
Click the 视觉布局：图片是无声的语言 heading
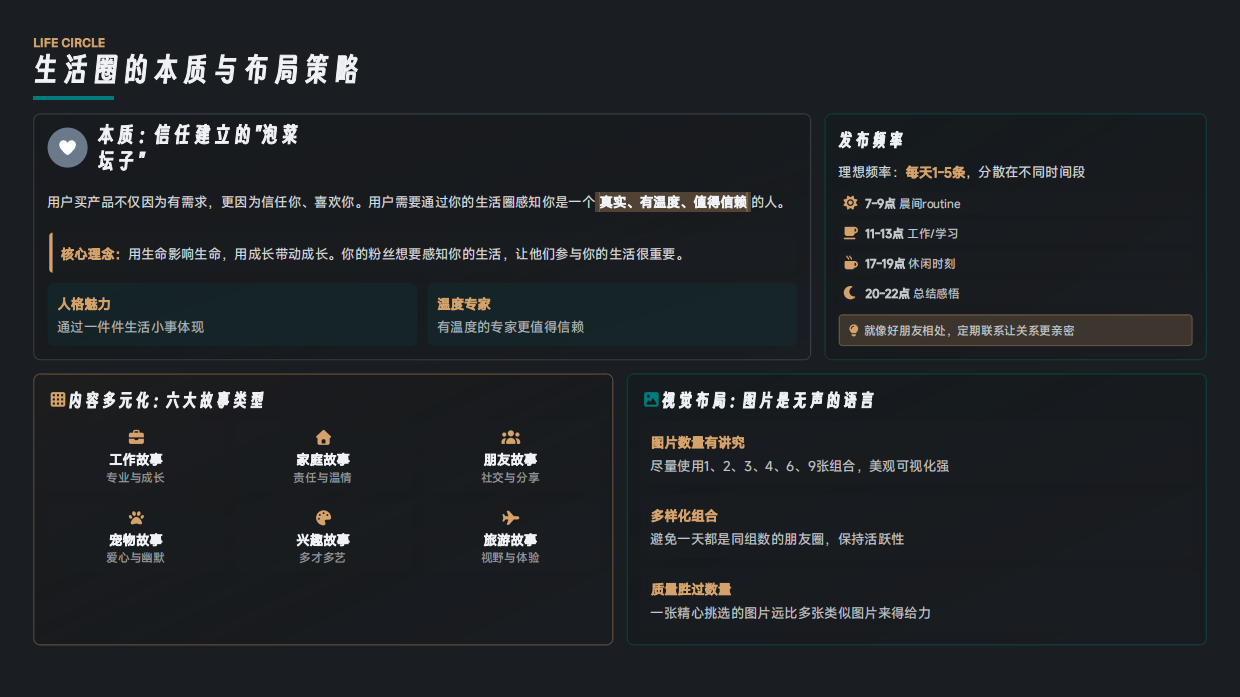[x=768, y=400]
